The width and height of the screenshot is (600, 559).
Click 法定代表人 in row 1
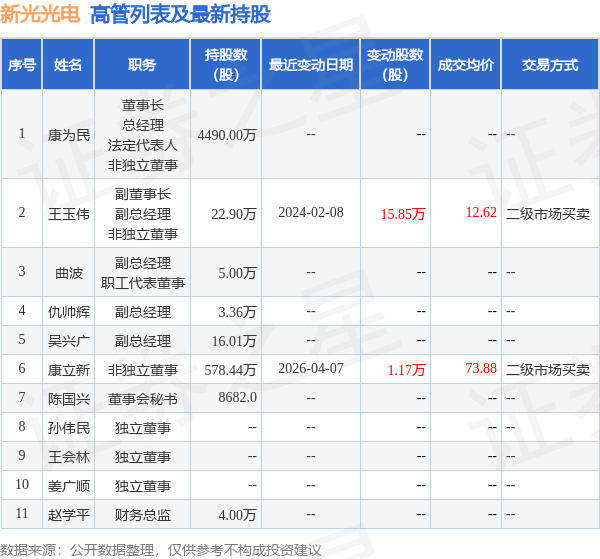pyautogui.click(x=143, y=145)
